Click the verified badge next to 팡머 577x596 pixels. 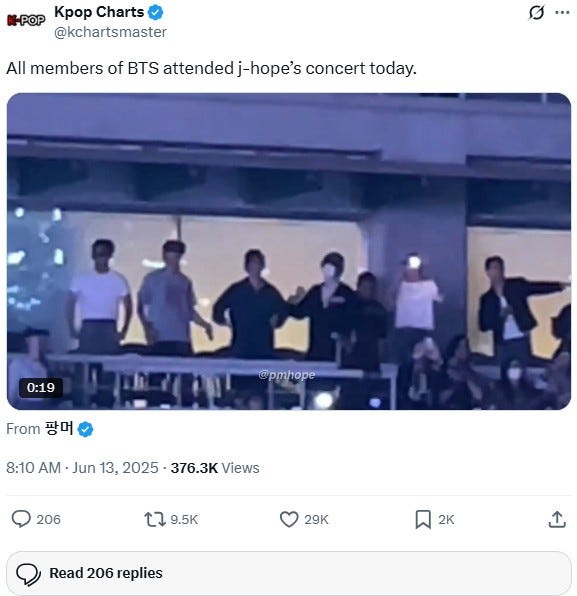[x=85, y=429]
